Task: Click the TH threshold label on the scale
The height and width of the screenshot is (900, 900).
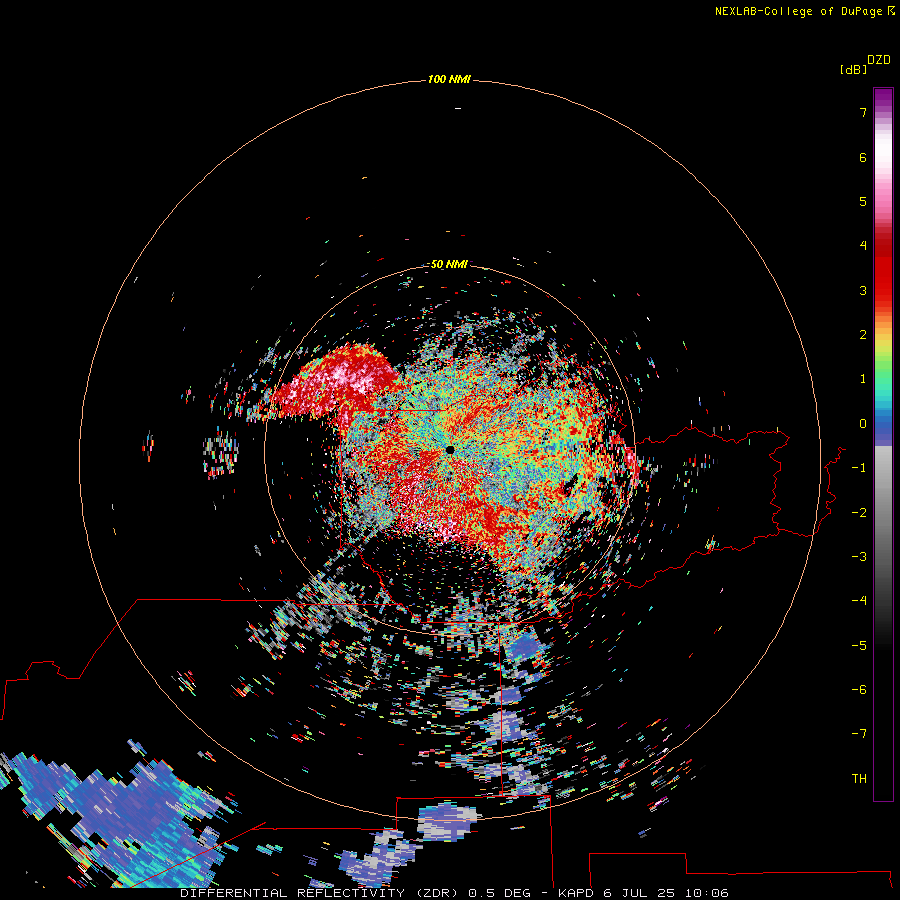Action: tap(859, 779)
